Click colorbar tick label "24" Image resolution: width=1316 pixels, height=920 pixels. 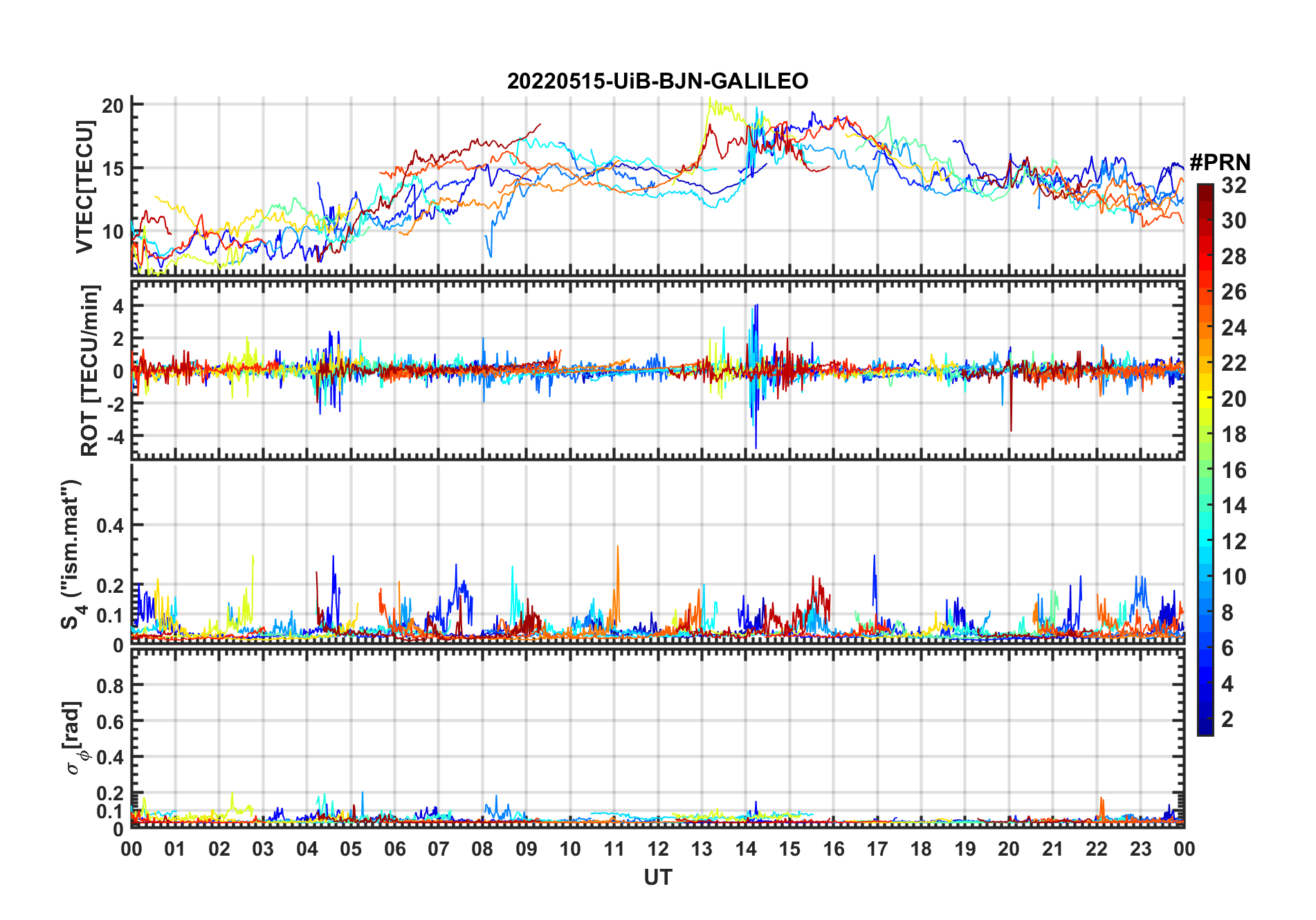(x=1234, y=328)
